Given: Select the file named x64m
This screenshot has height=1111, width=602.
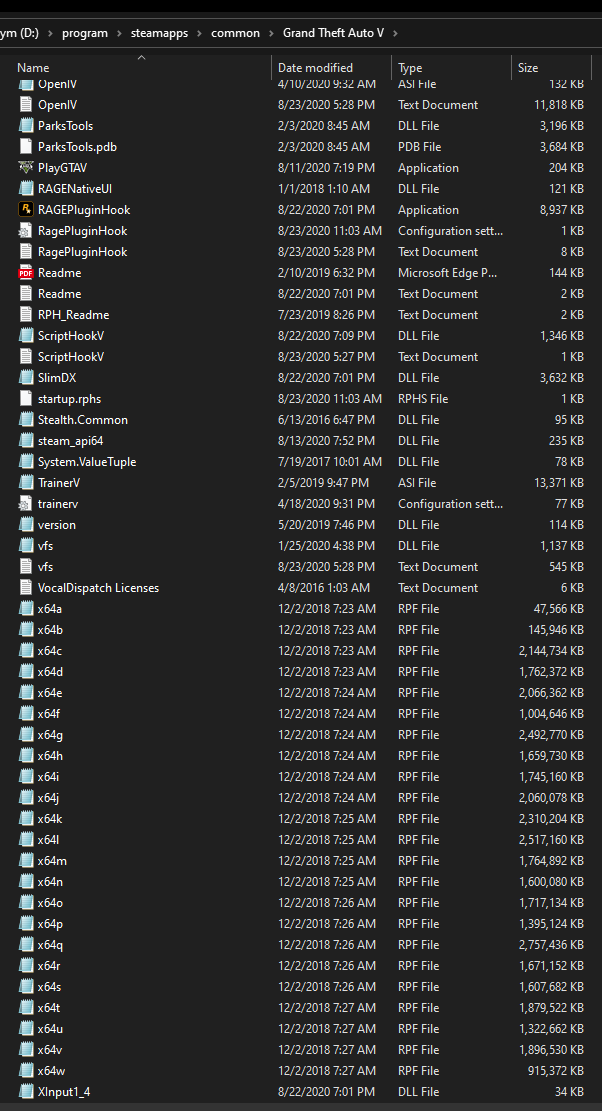Looking at the screenshot, I should 52,861.
